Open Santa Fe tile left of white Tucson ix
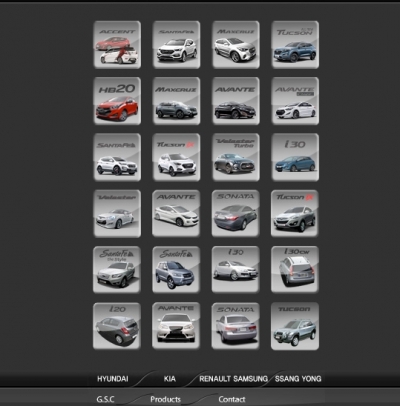 [x=117, y=157]
